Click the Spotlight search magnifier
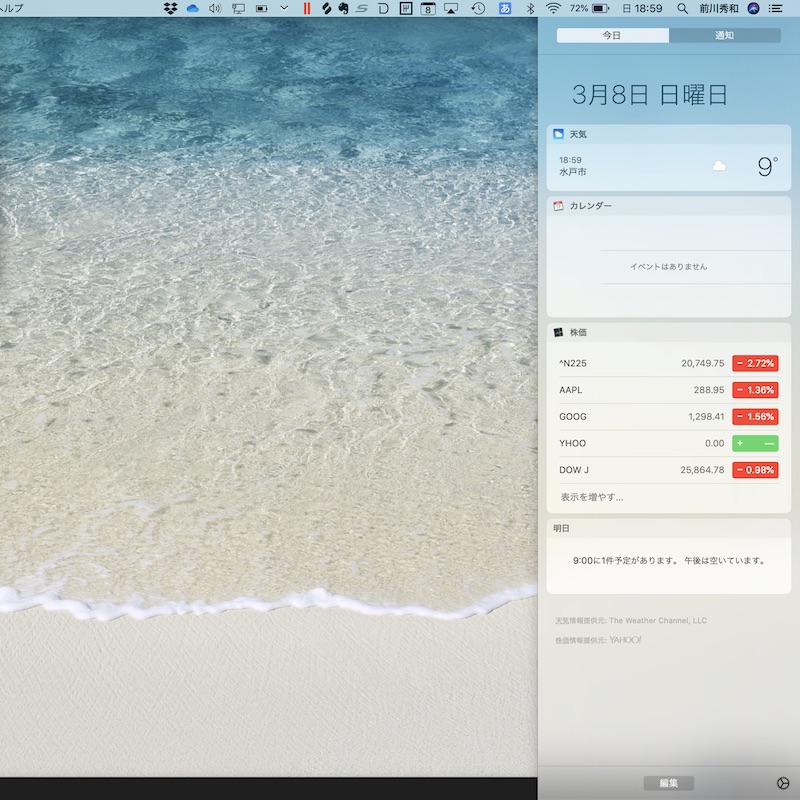This screenshot has width=800, height=800. (x=683, y=8)
